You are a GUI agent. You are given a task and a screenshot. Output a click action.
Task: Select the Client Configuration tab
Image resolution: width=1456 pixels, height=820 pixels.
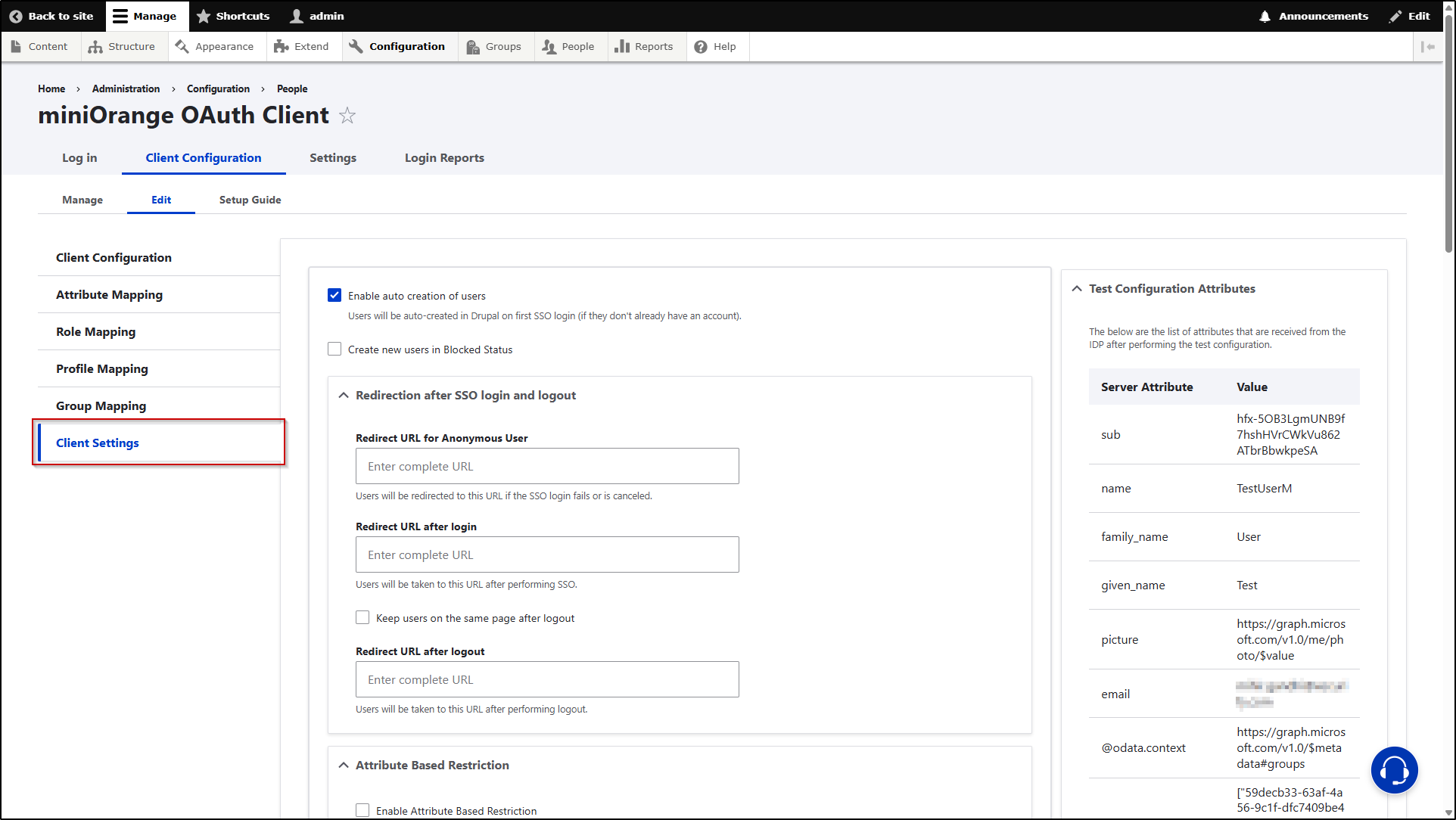[x=204, y=157]
